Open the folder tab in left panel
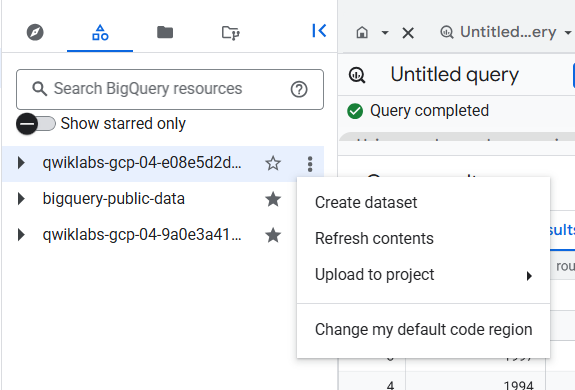 [x=165, y=32]
